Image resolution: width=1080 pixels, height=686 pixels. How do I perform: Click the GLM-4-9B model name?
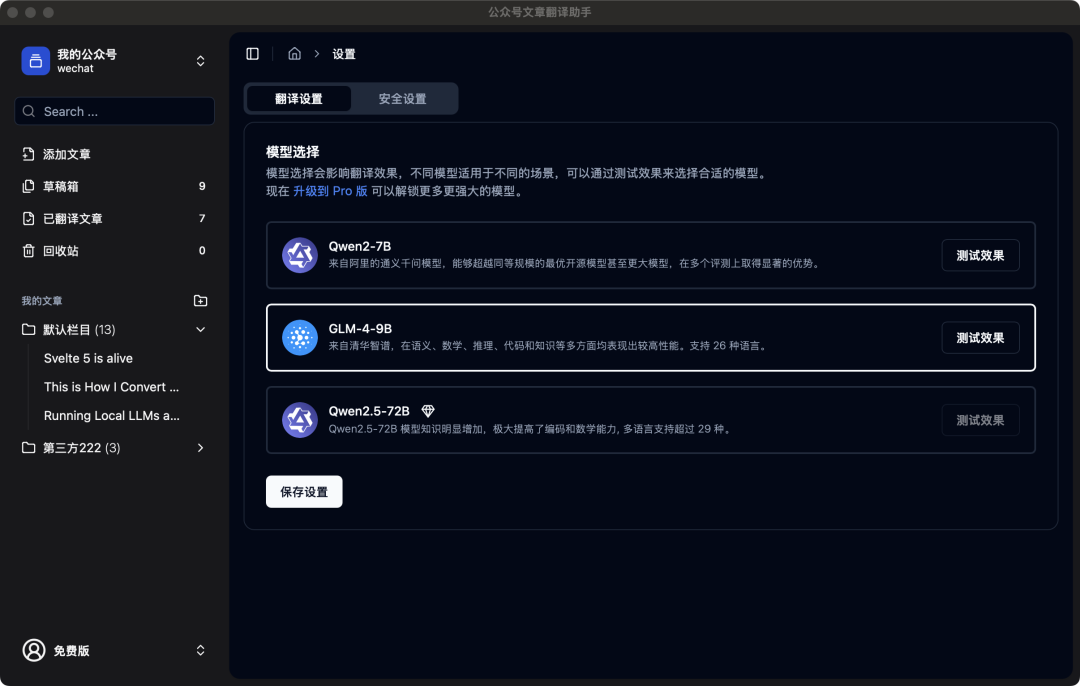coord(360,329)
